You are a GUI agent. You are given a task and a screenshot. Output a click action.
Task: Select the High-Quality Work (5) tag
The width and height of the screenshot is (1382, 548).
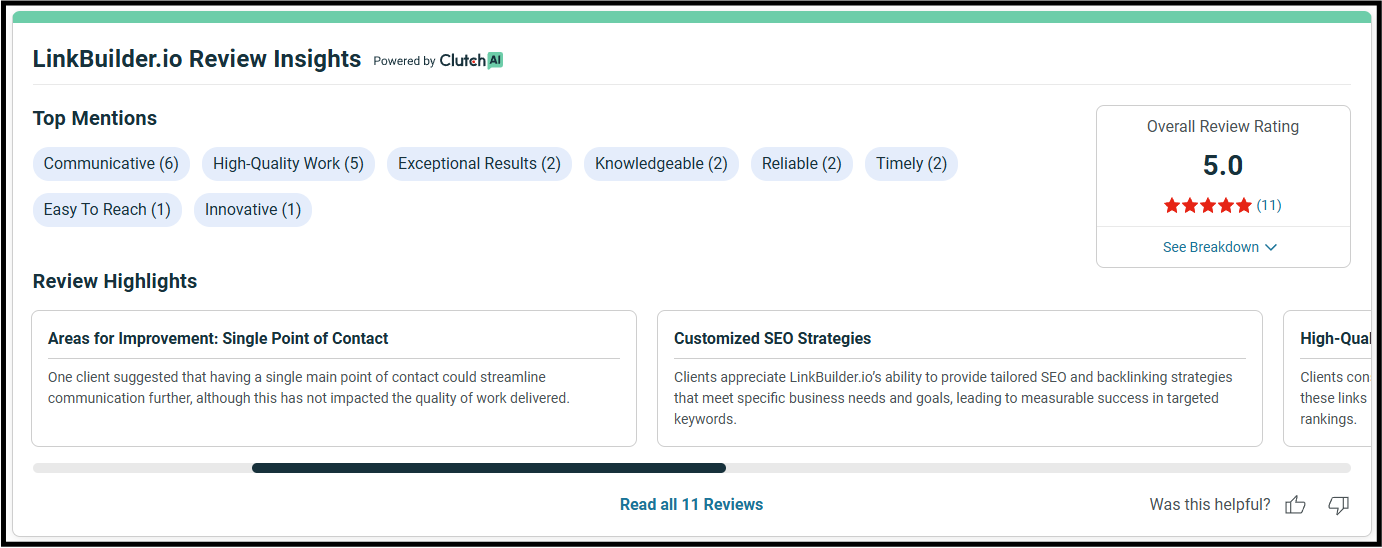pyautogui.click(x=288, y=164)
